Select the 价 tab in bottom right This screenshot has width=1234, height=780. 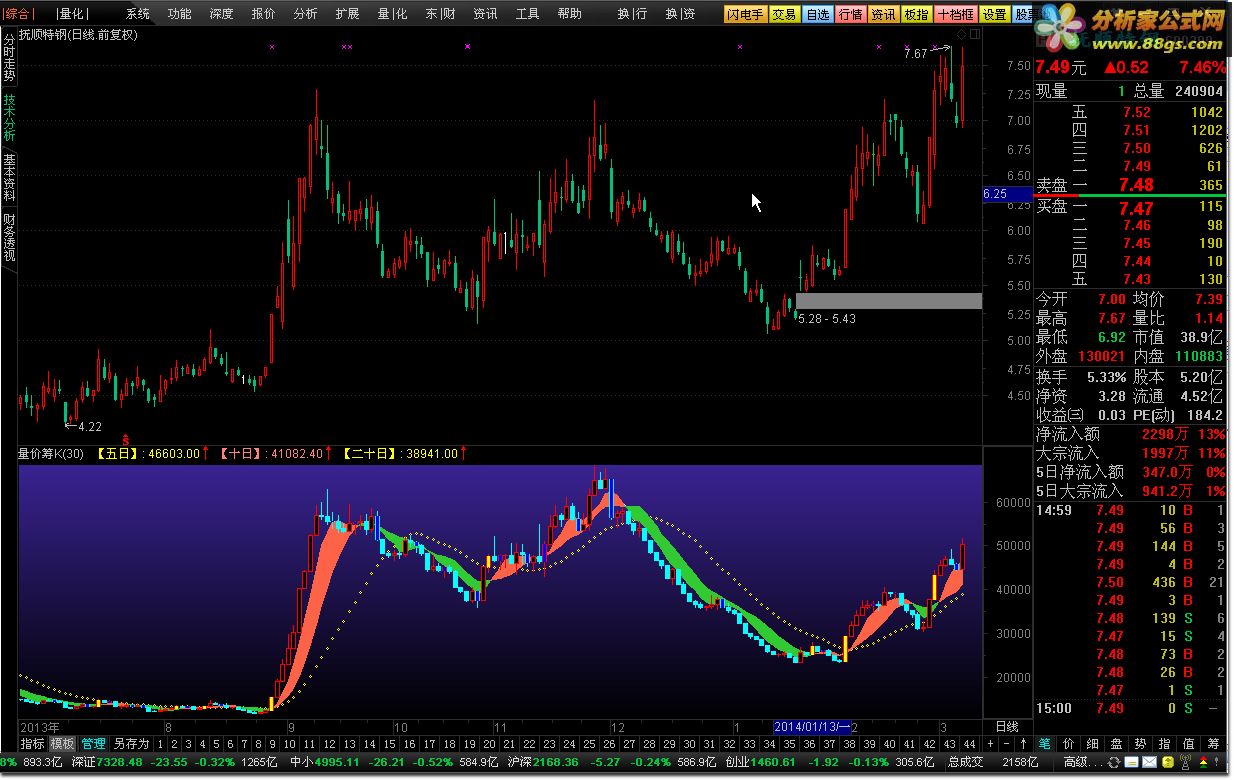(1069, 744)
